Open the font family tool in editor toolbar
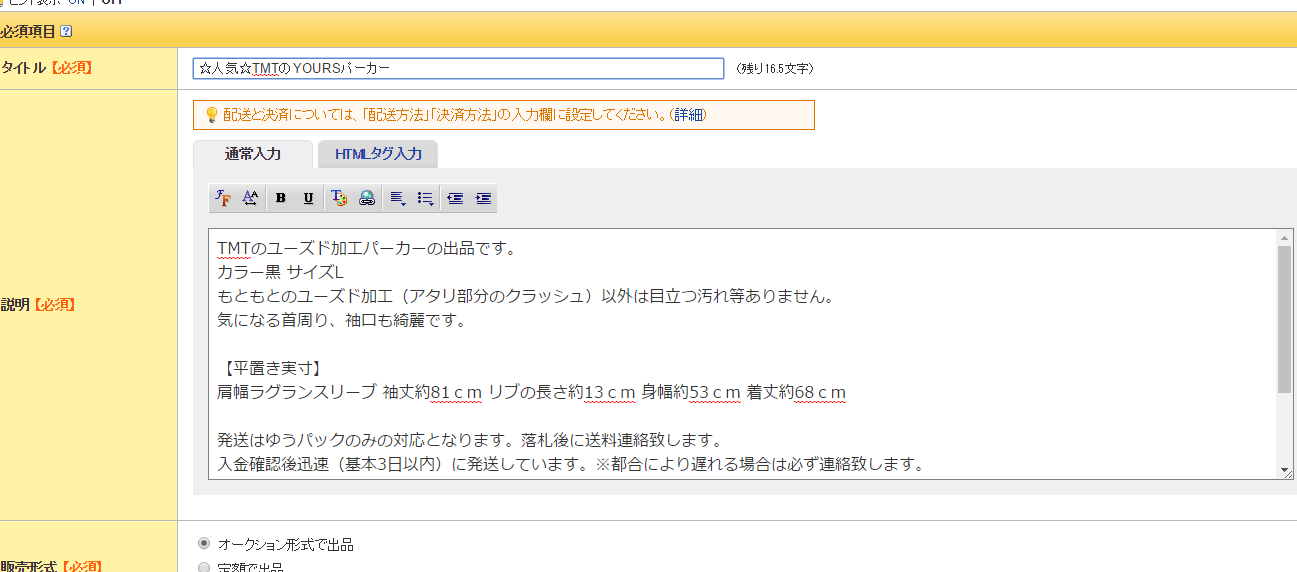The width and height of the screenshot is (1297, 572). click(x=223, y=198)
